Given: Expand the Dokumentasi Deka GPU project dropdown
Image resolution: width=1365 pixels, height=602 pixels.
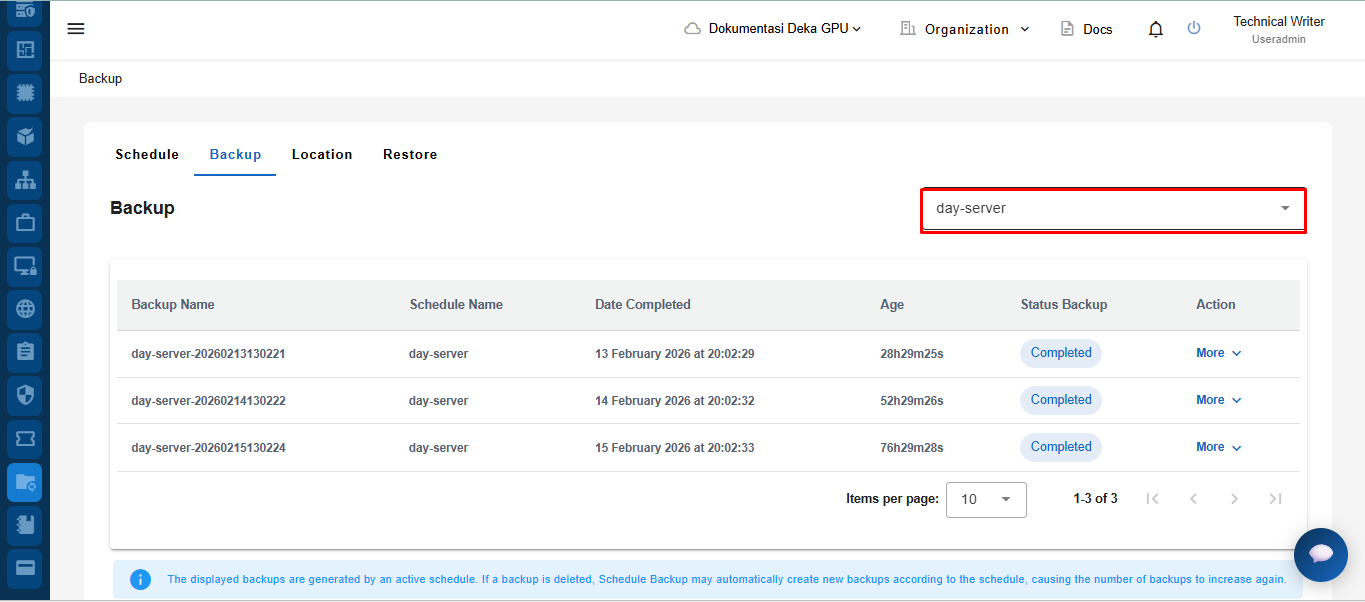Looking at the screenshot, I should 773,29.
